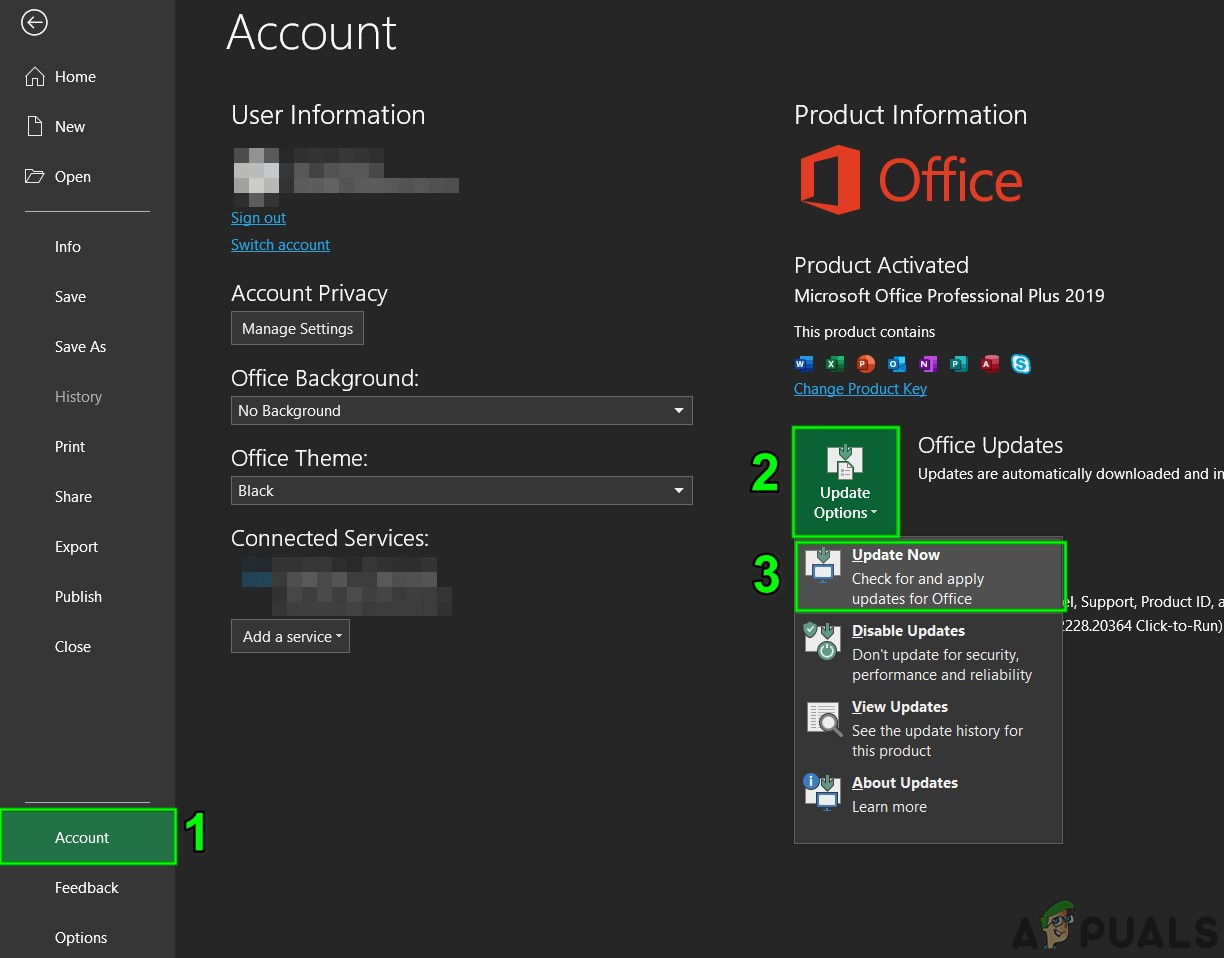Screen dimensions: 1224x958
Task: Click the View Updates magnifier icon
Action: pyautogui.click(x=823, y=717)
